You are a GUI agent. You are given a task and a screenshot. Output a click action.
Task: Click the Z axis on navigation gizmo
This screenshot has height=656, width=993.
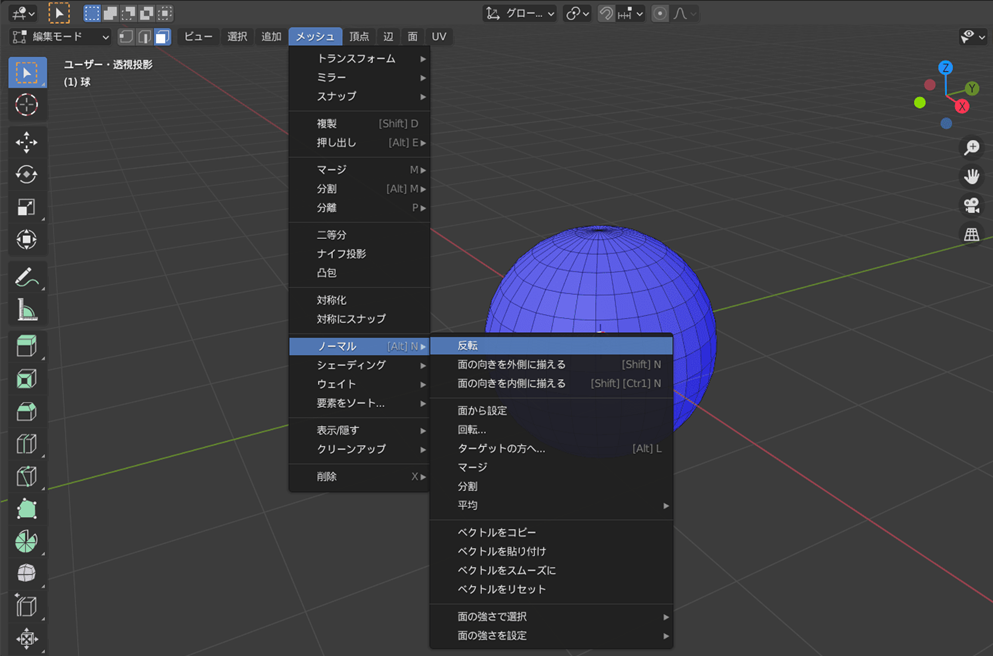coord(946,68)
